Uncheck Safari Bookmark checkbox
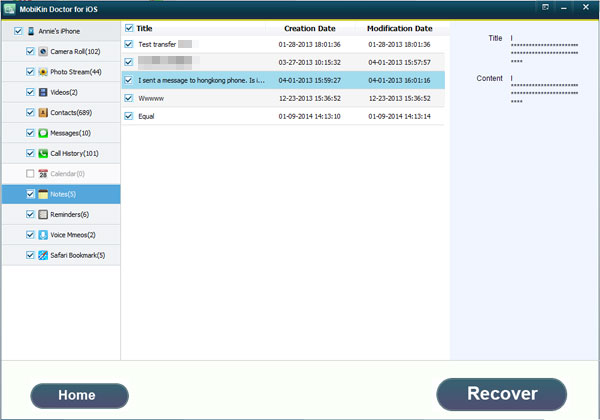This screenshot has width=600, height=420. 30,255
